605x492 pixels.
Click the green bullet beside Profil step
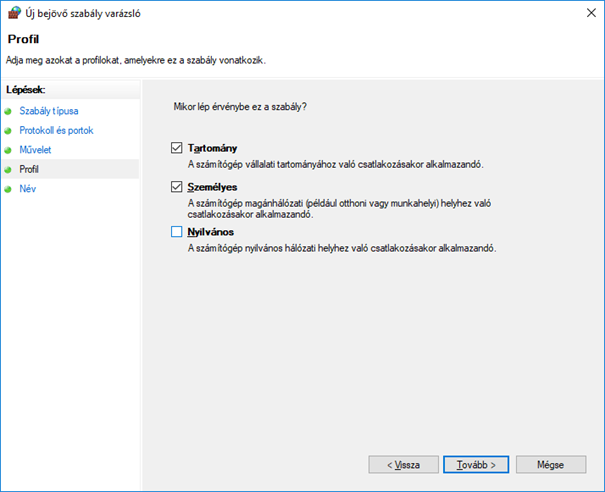[x=9, y=170]
